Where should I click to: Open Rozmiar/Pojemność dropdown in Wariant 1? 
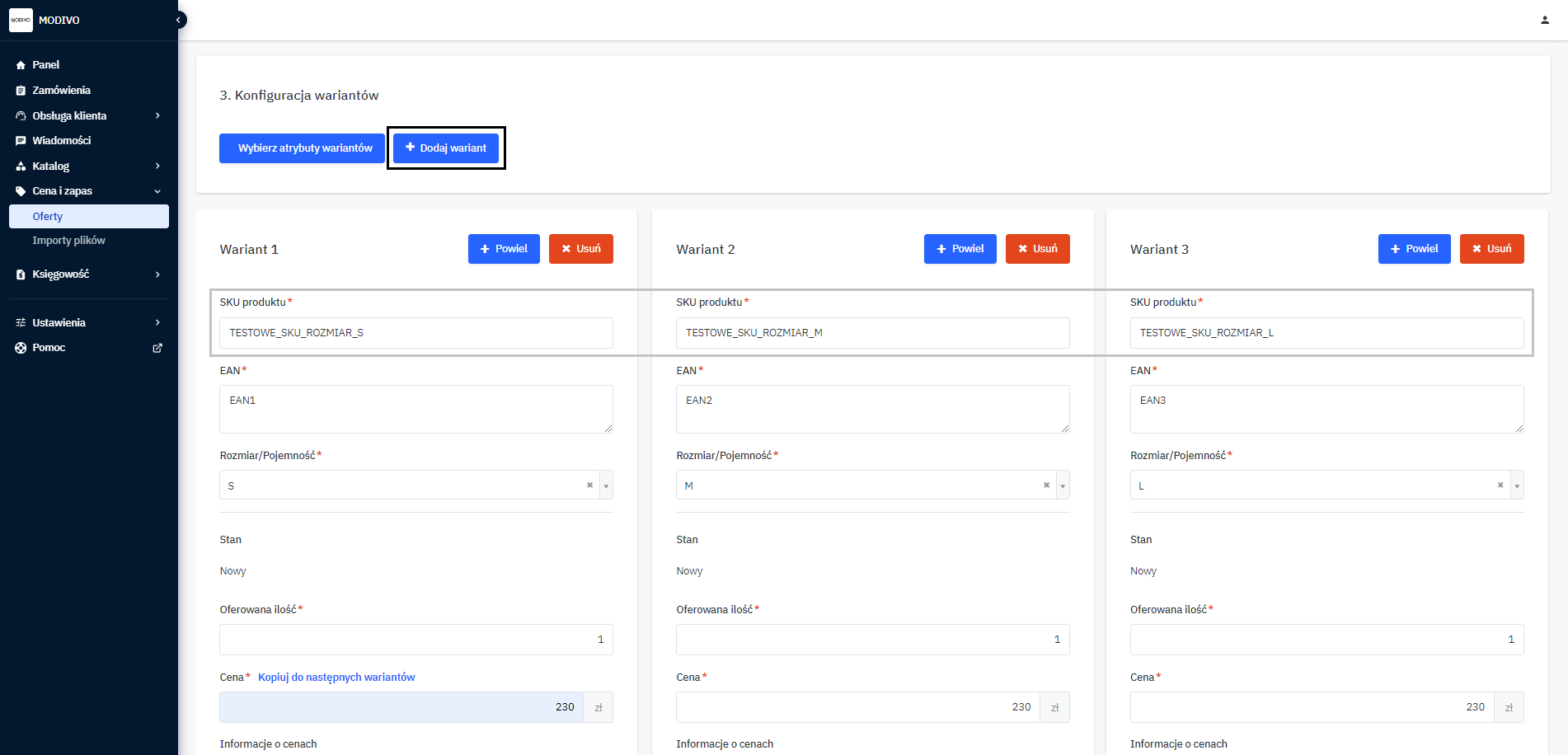pos(606,486)
